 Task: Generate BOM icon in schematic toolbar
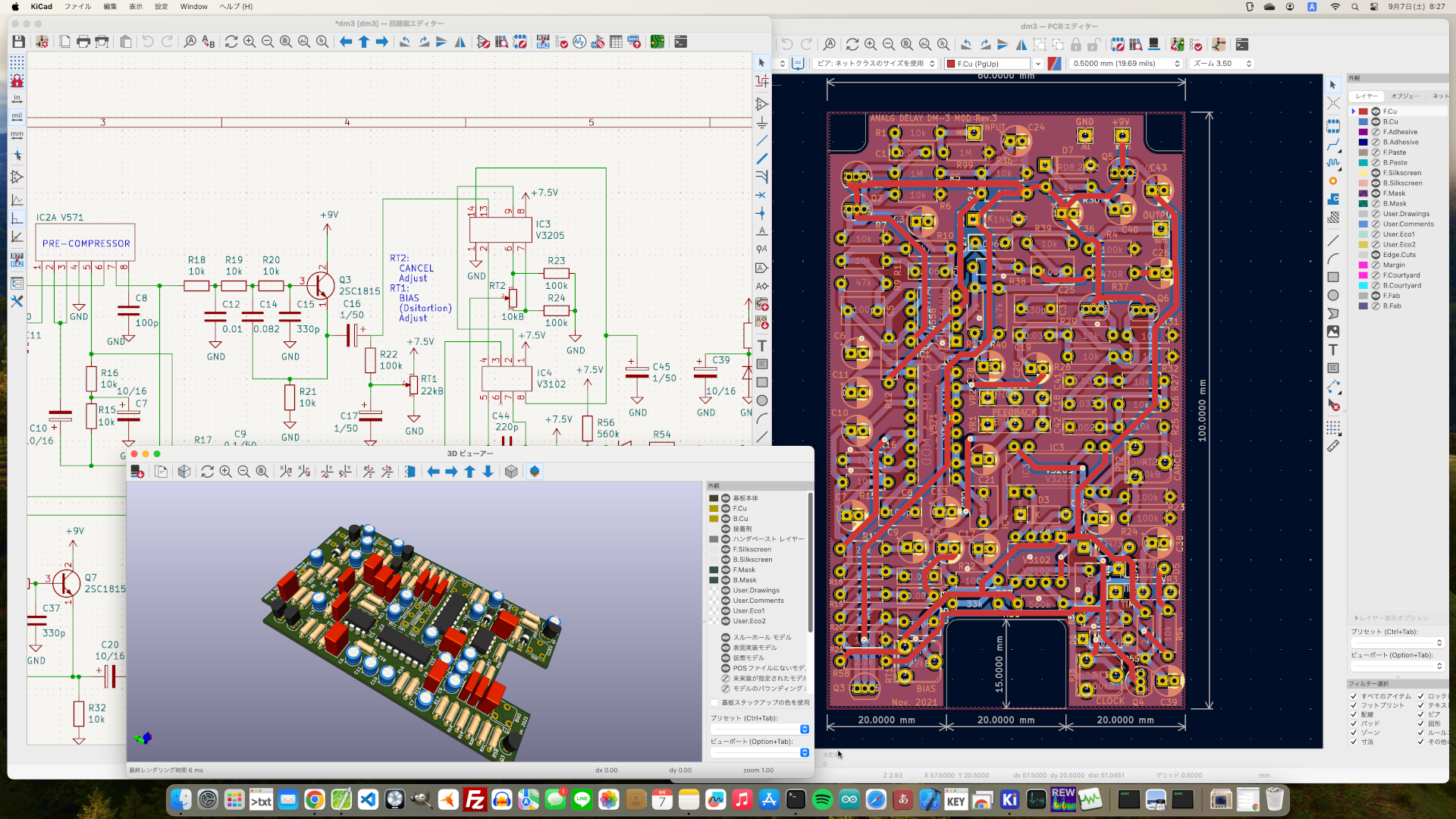[x=634, y=42]
